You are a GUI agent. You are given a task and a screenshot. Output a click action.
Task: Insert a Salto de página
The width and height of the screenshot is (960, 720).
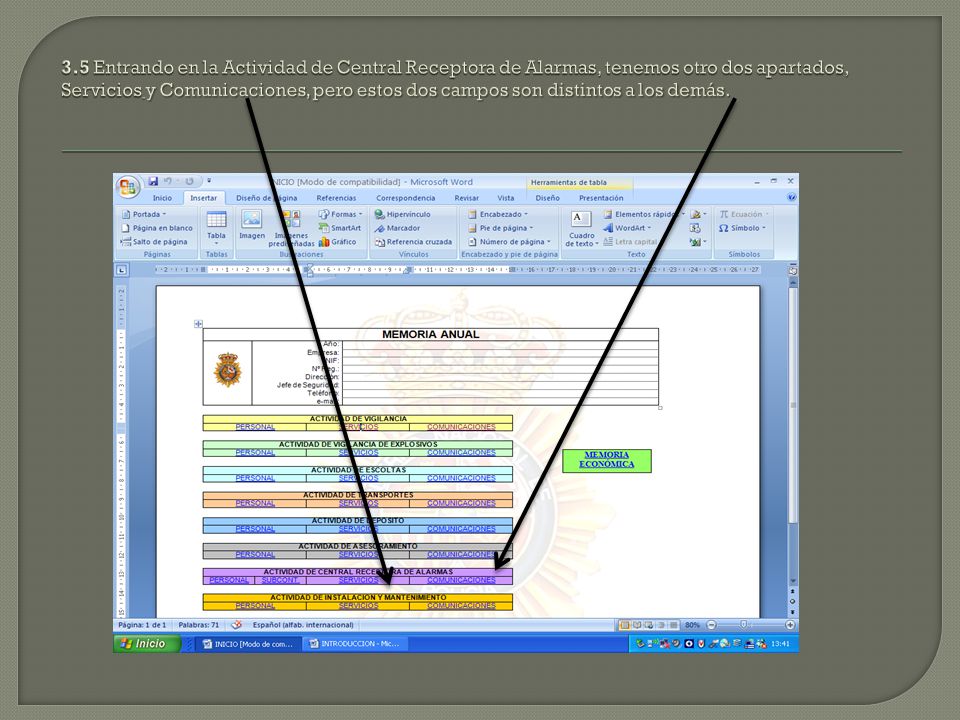(x=154, y=242)
